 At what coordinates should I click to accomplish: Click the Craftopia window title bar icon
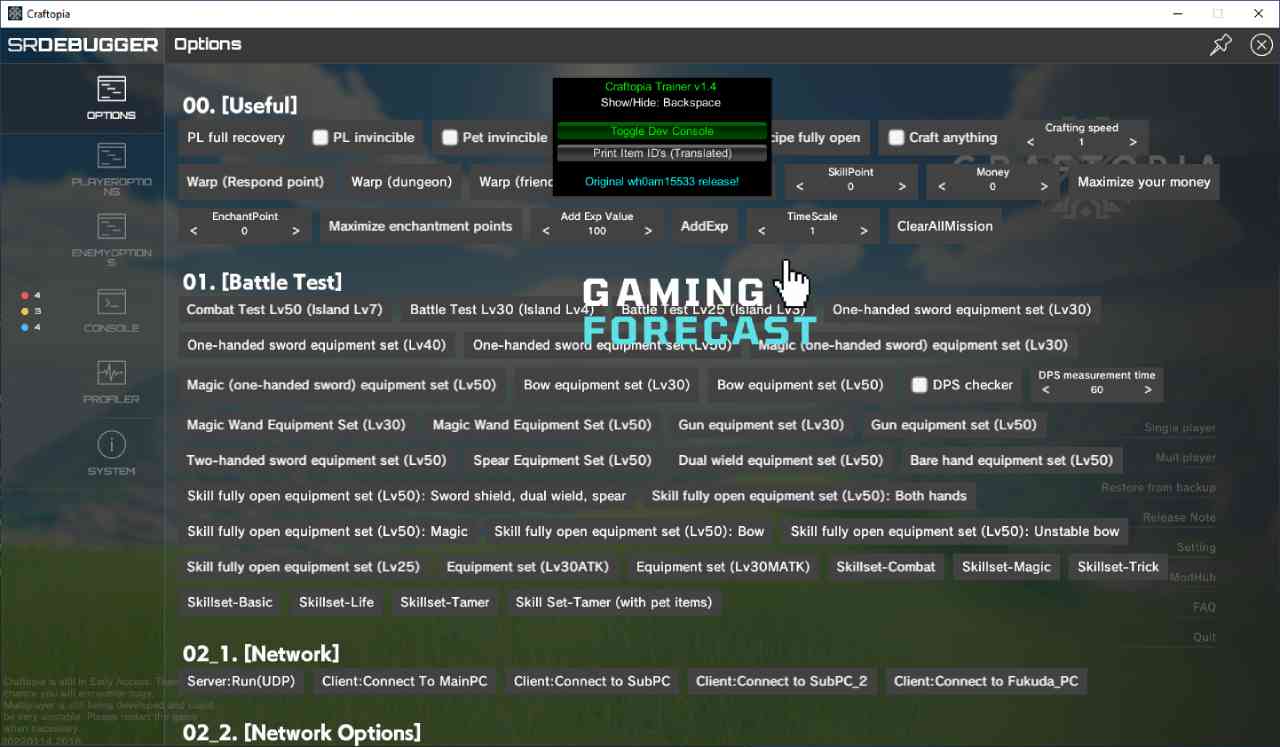pyautogui.click(x=15, y=14)
